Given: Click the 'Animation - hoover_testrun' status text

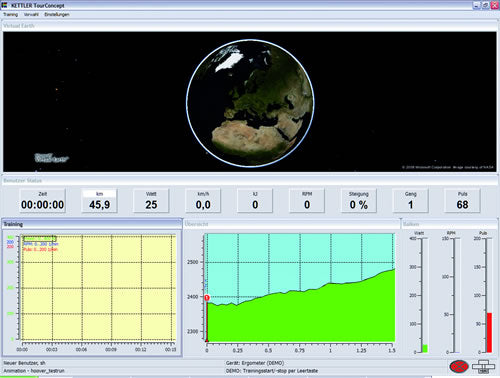Looking at the screenshot, I should tap(34, 371).
